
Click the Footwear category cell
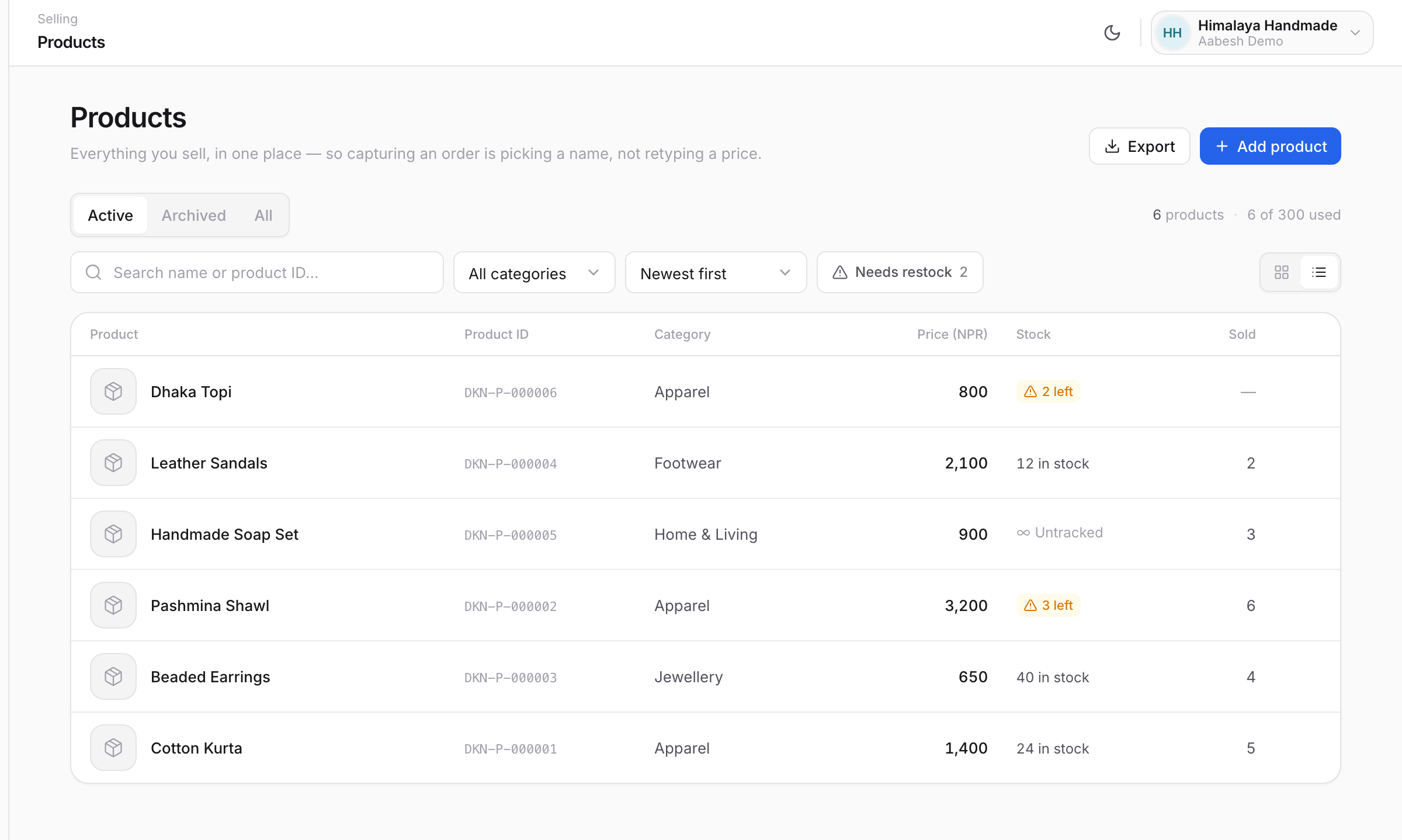688,463
